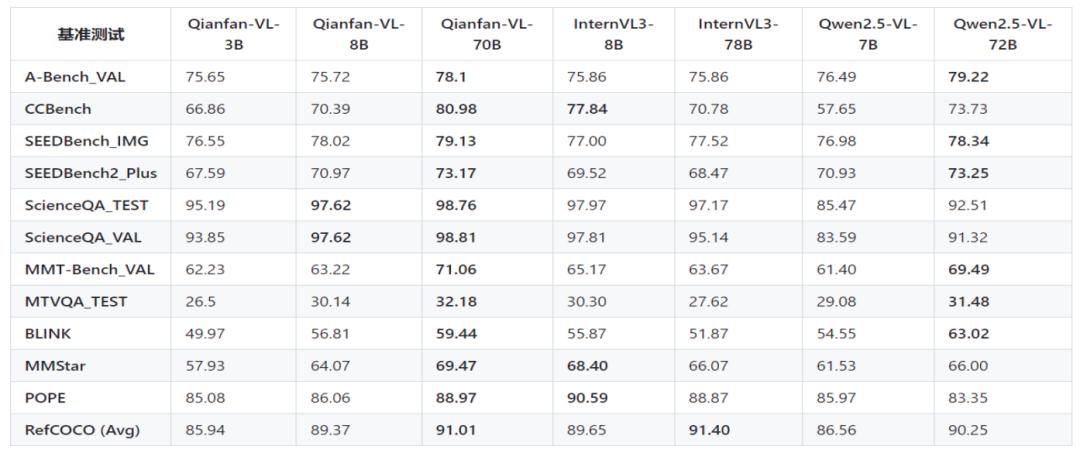Click the 80.98 score in CCBench row
1080x453 pixels.
coord(456,109)
